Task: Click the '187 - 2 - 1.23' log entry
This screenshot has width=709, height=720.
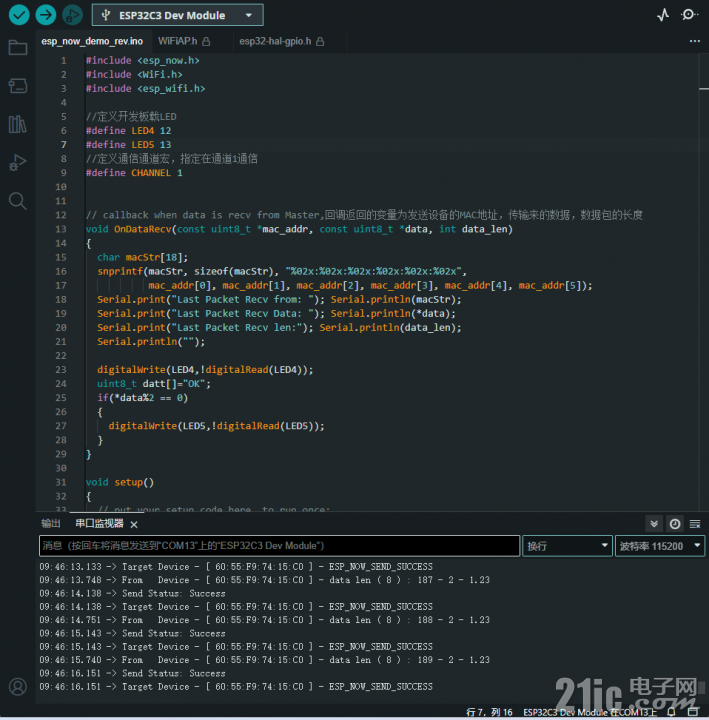Action: pyautogui.click(x=453, y=580)
